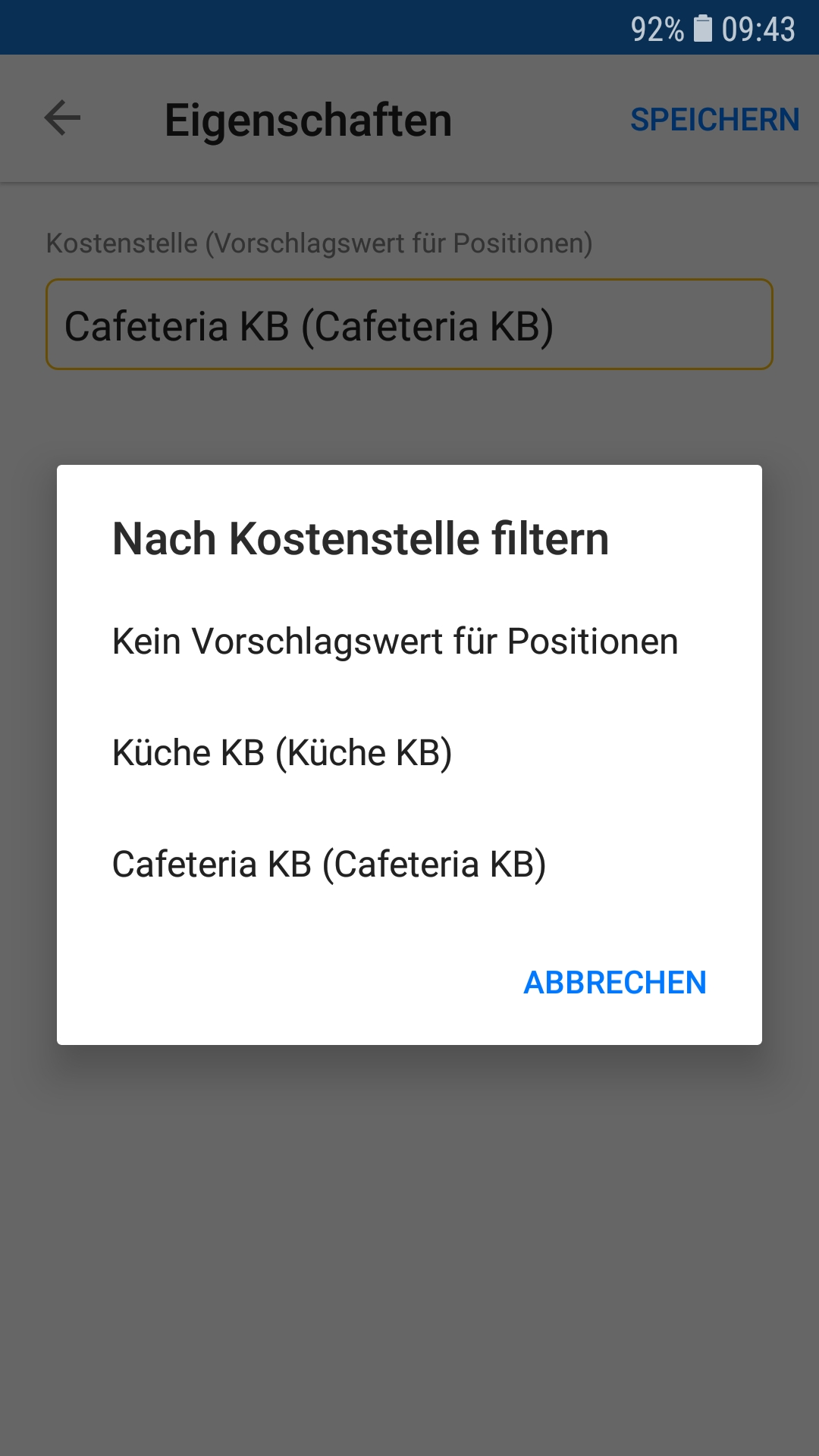Tap the 09:43 clock in status bar
Viewport: 819px width, 1456px height.
point(758,30)
